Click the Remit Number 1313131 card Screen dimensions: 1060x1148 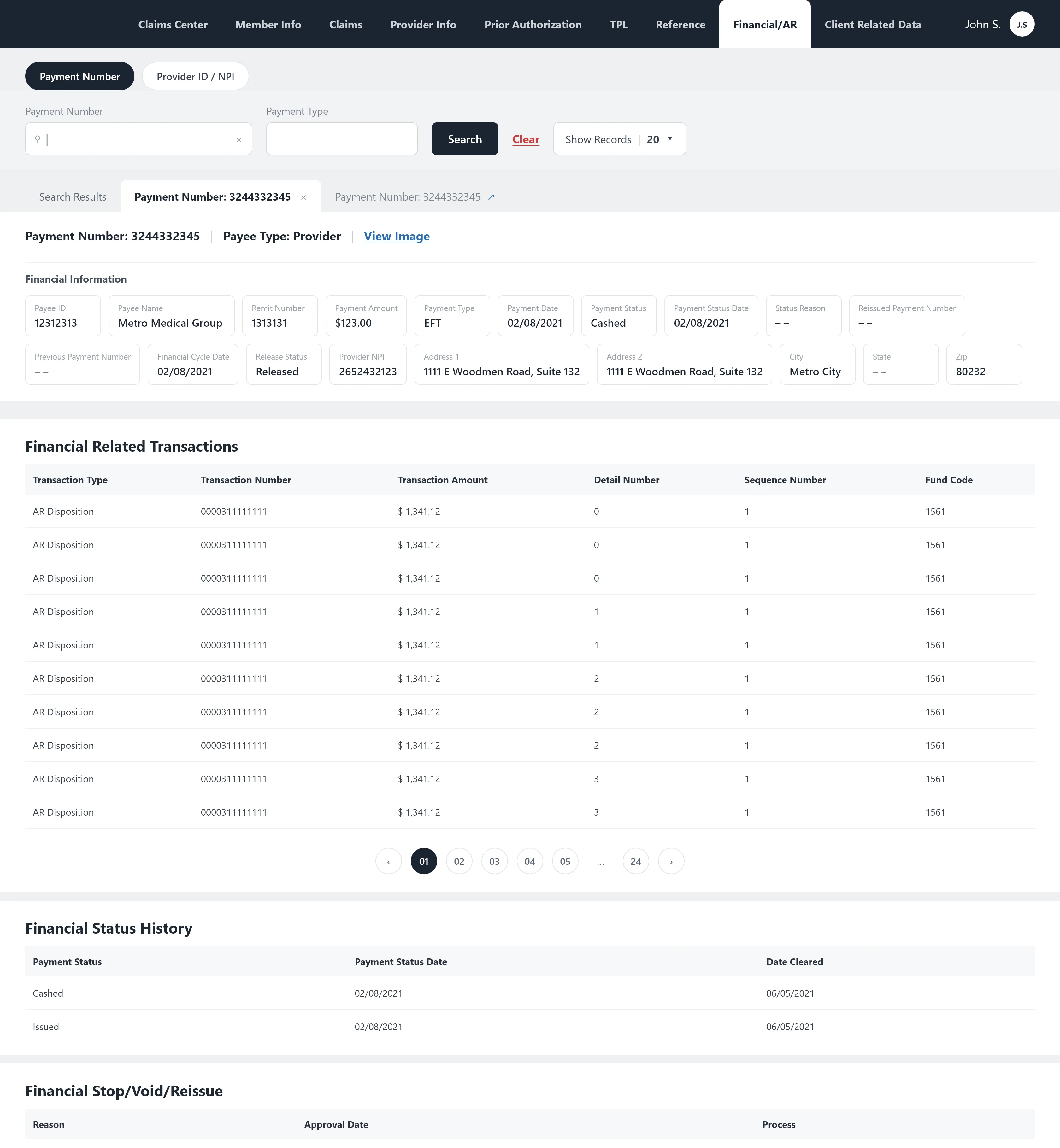[x=280, y=316]
